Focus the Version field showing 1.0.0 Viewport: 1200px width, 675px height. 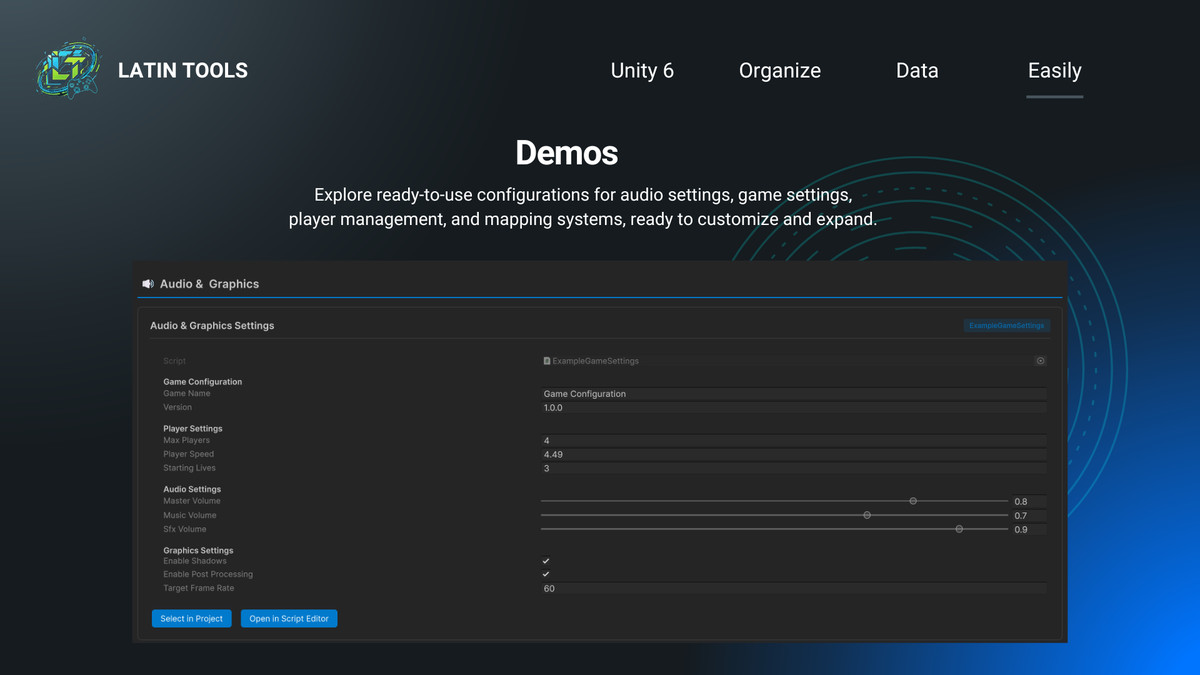click(x=793, y=408)
